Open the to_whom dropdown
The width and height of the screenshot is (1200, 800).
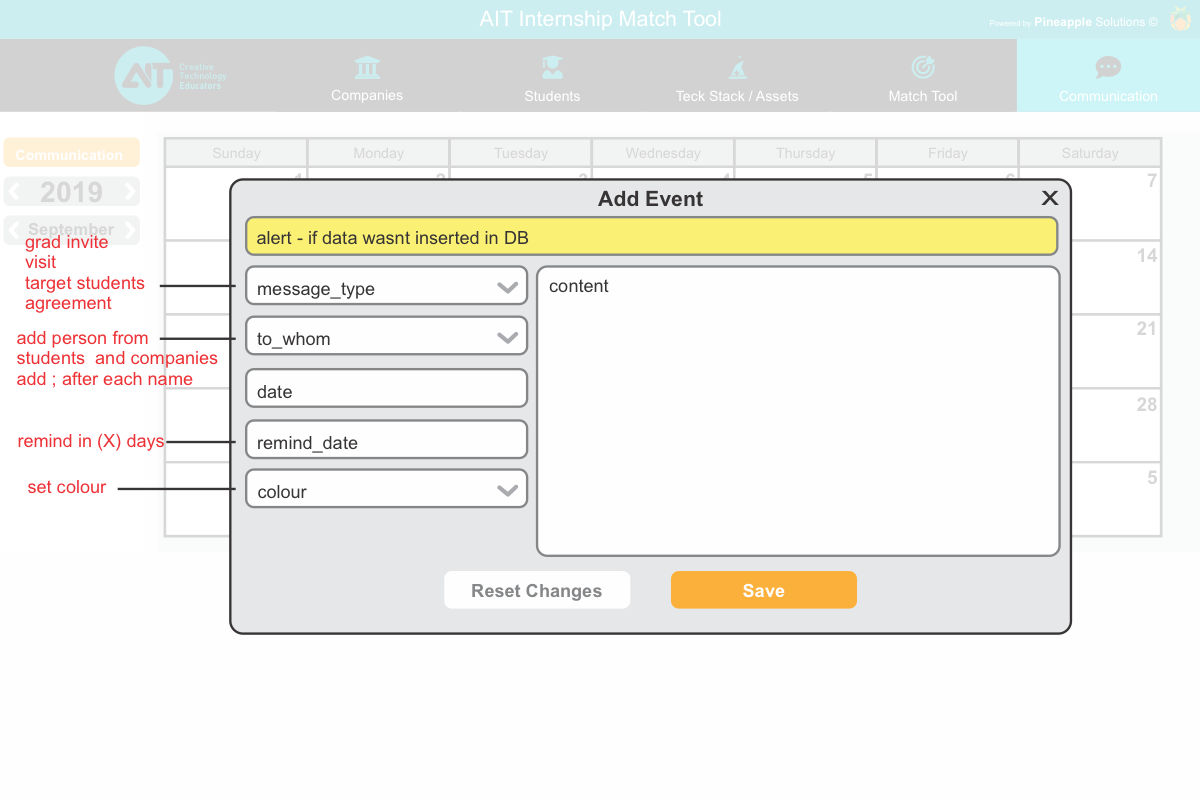click(507, 338)
